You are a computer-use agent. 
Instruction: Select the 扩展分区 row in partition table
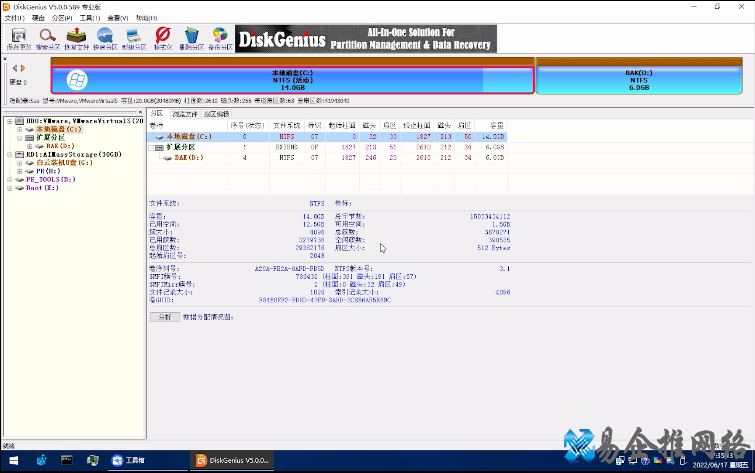327,147
